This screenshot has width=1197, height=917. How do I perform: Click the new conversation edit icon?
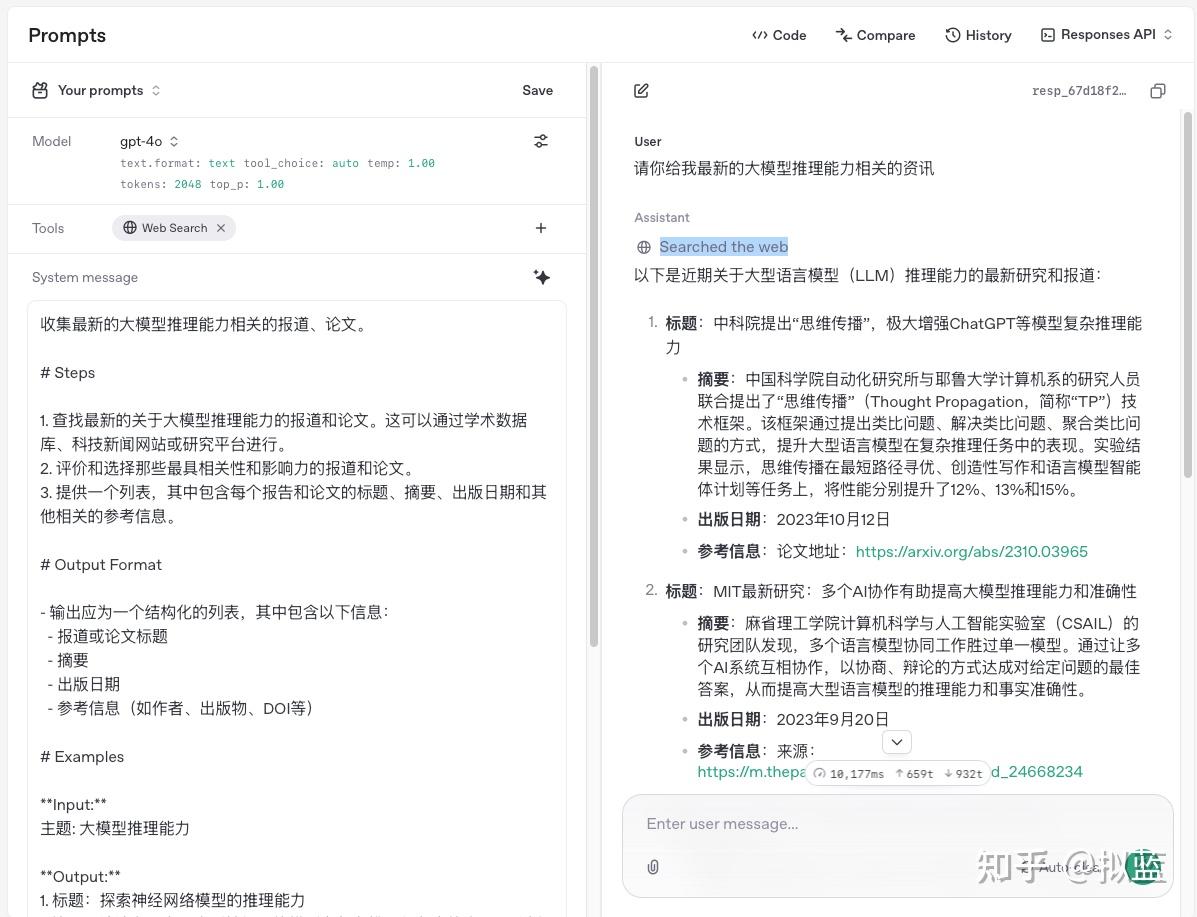pos(641,91)
